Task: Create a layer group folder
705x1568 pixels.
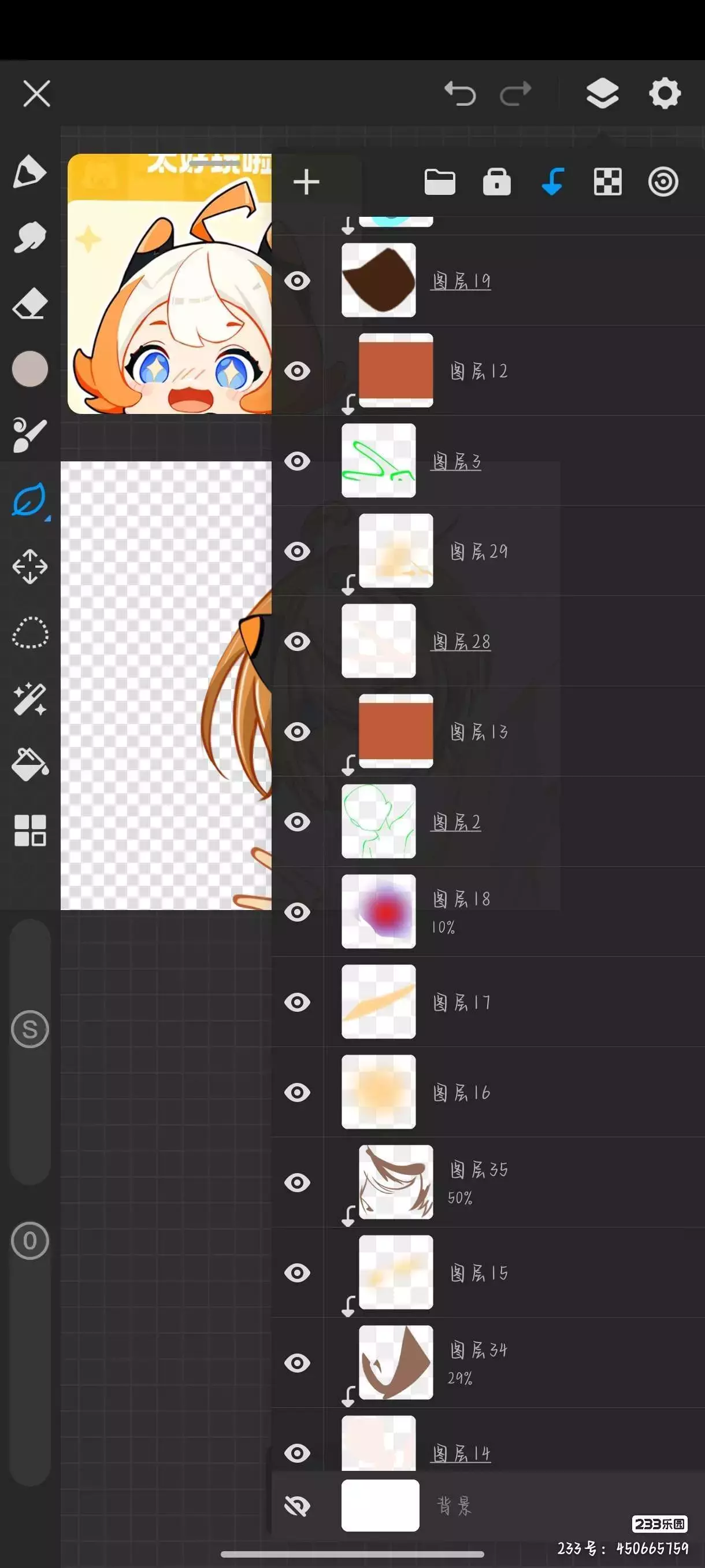Action: (440, 182)
